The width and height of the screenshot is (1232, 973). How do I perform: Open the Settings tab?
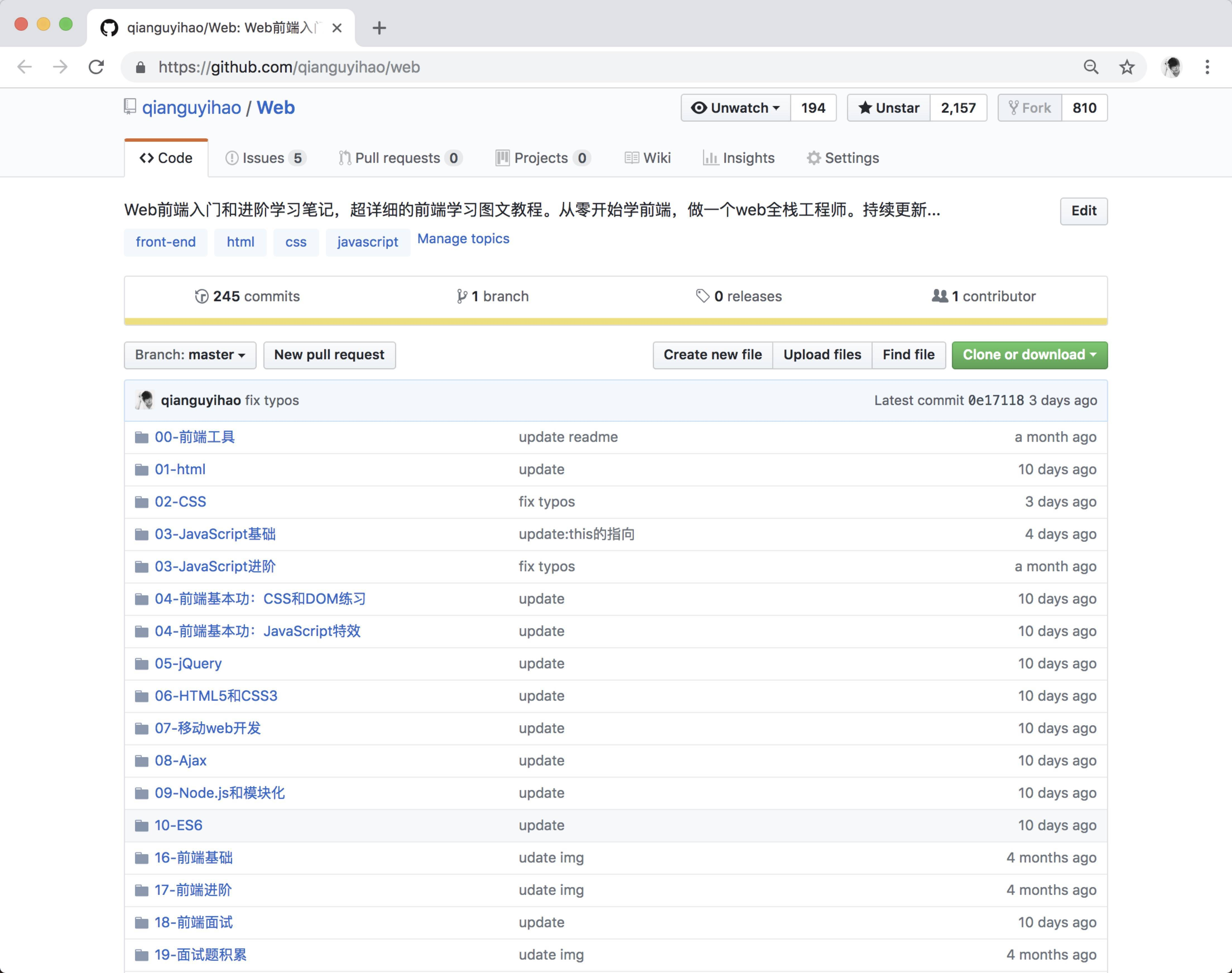tap(843, 158)
